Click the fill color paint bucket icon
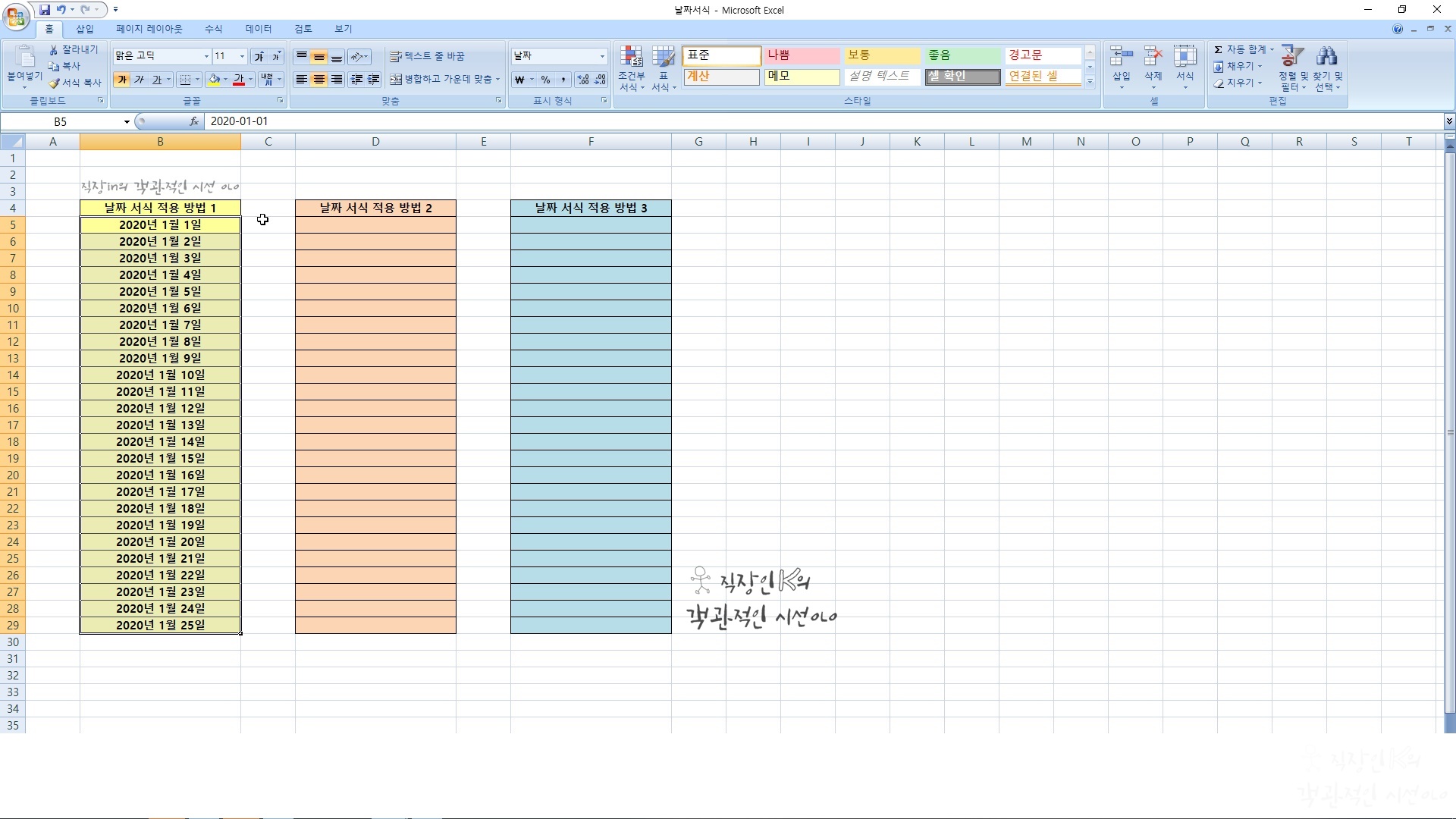1456x819 pixels. (x=214, y=80)
